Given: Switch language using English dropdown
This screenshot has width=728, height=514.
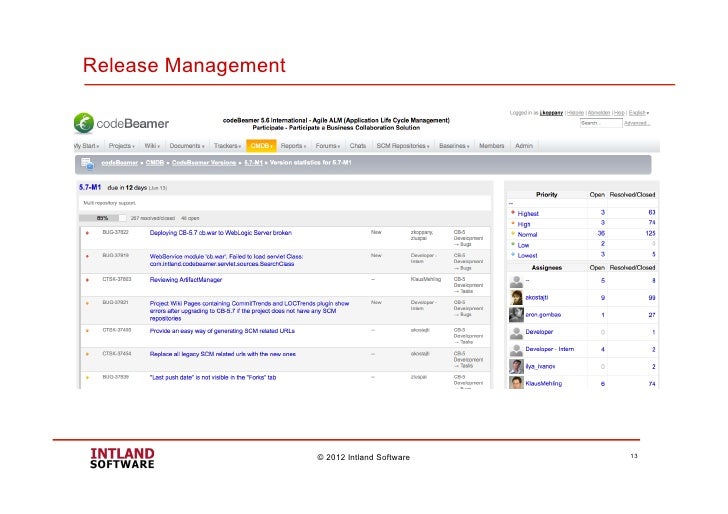Looking at the screenshot, I should click(639, 113).
